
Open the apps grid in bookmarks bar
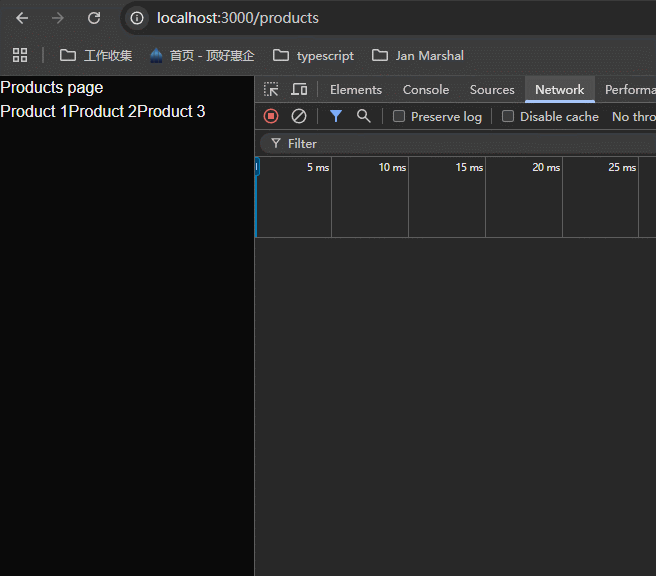[20, 55]
